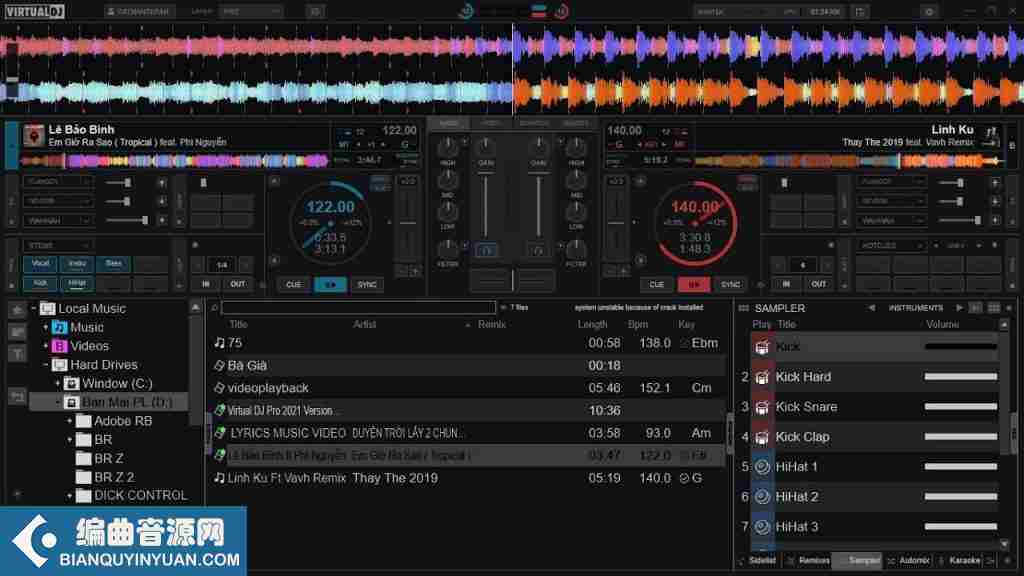Play or pause the right deck
This screenshot has width=1024, height=576.
click(694, 284)
